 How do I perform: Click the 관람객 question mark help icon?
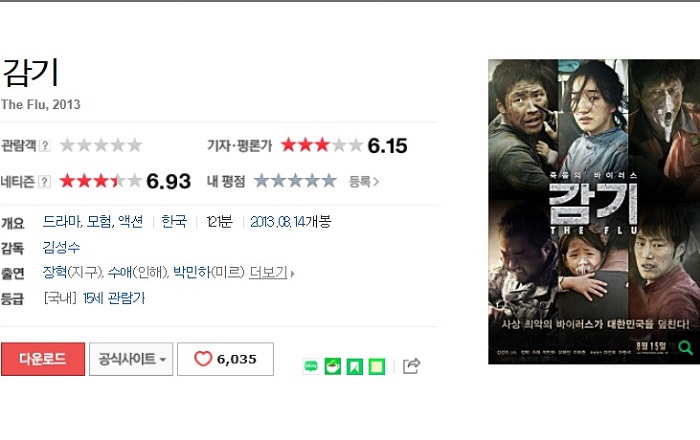(x=45, y=145)
